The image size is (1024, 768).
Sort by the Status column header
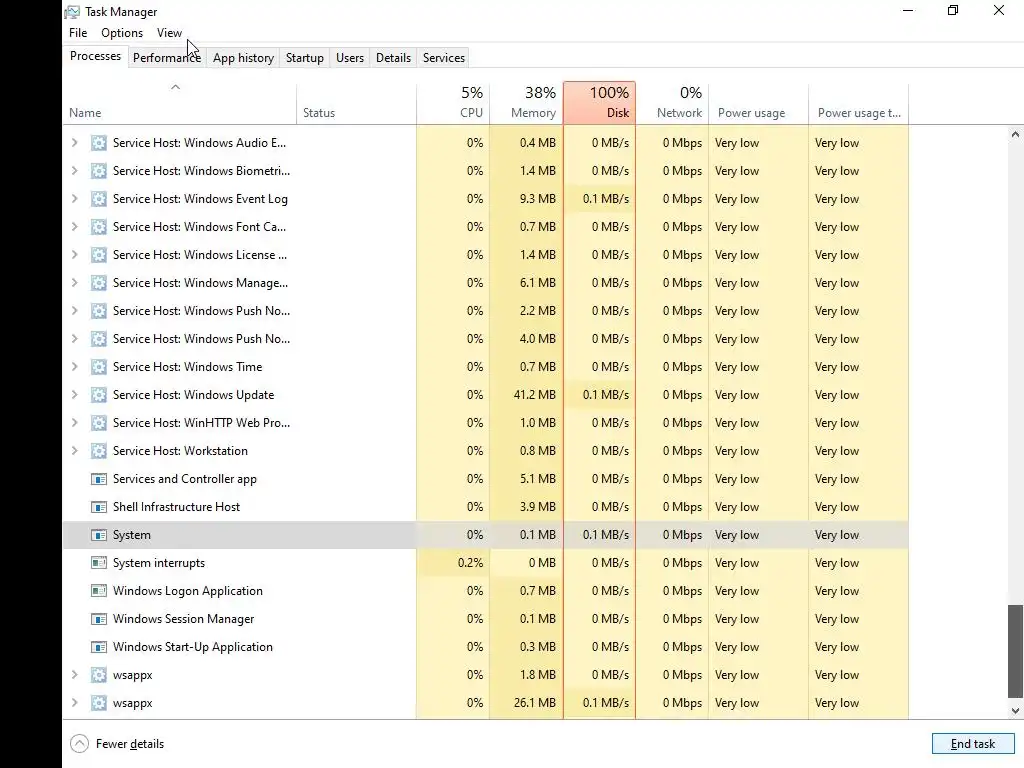(x=357, y=103)
